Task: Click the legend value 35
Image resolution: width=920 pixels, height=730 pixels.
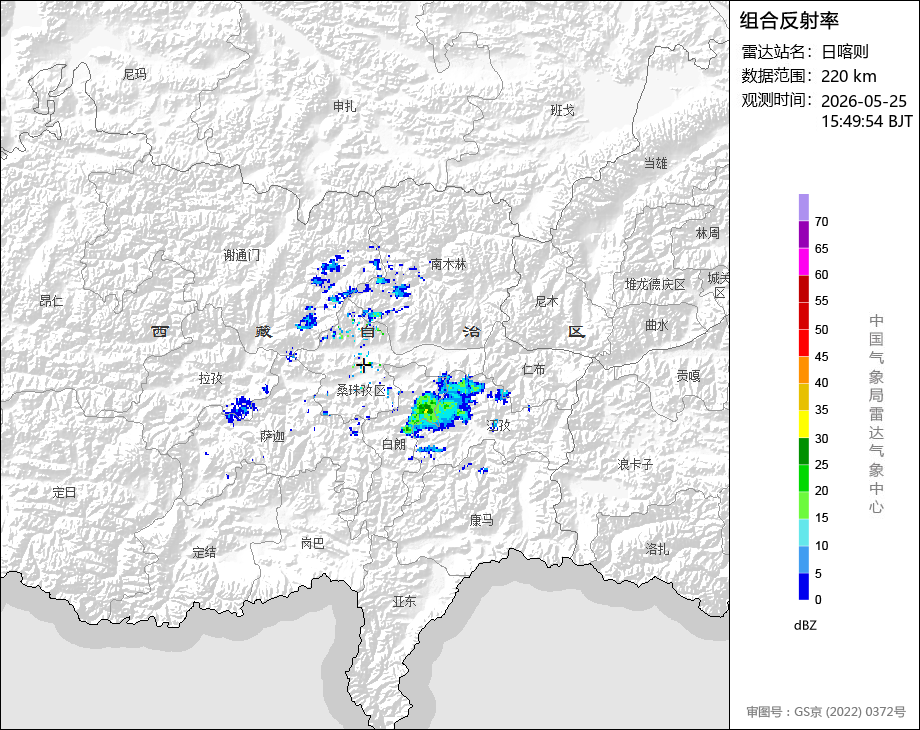Action: [x=821, y=410]
